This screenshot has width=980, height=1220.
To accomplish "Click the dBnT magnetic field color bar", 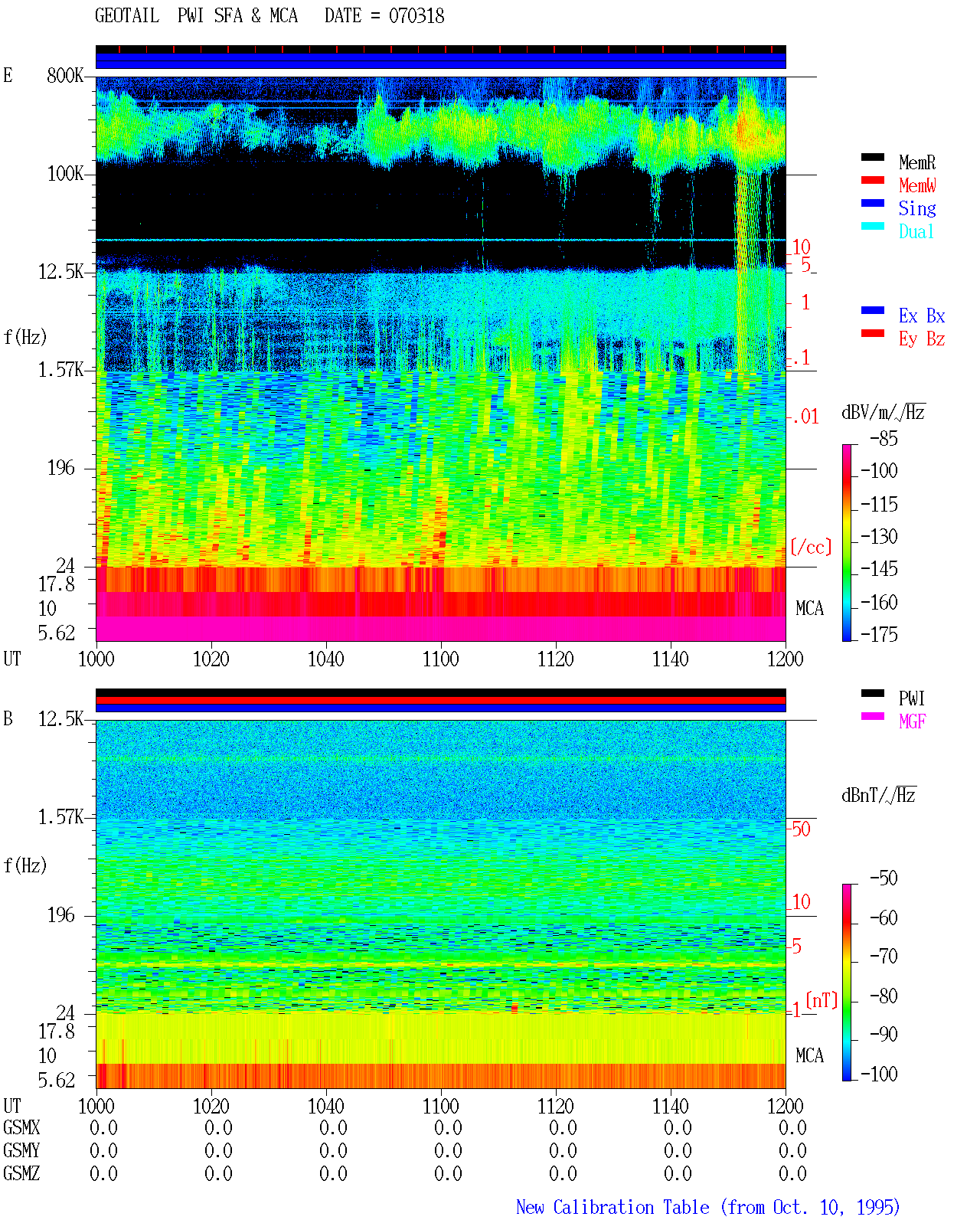I will [x=847, y=983].
